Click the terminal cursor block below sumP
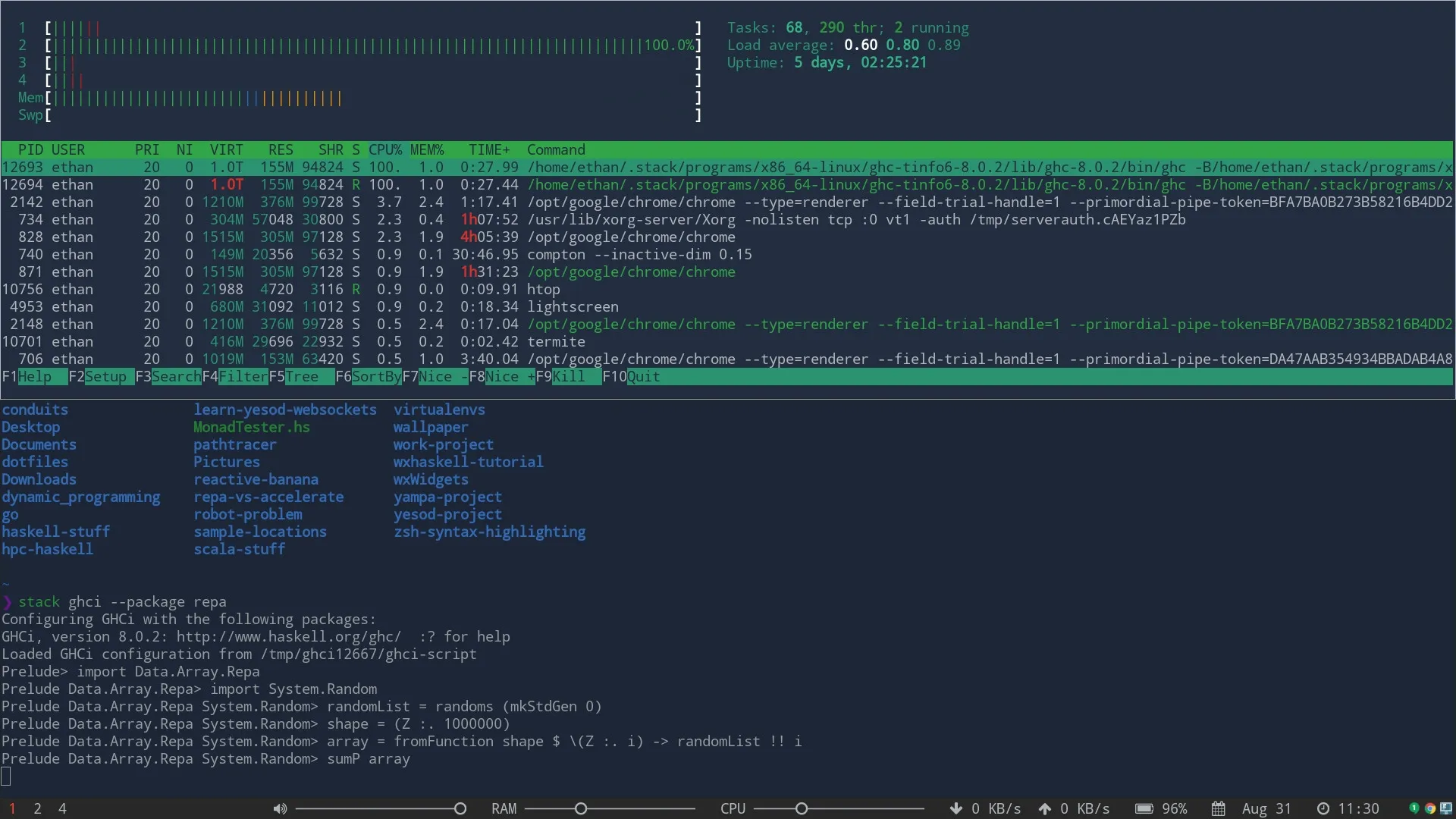This screenshot has width=1456, height=819. 6,776
